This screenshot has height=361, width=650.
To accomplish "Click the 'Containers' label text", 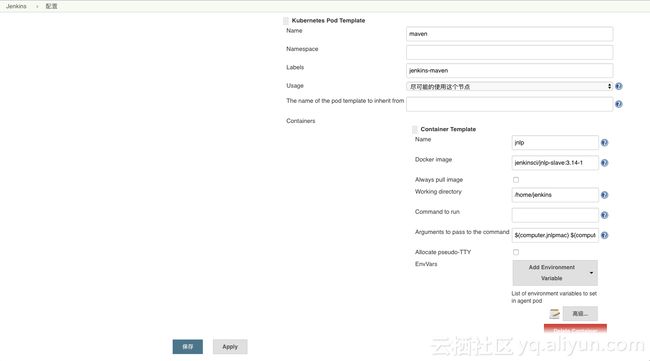I will pyautogui.click(x=301, y=121).
